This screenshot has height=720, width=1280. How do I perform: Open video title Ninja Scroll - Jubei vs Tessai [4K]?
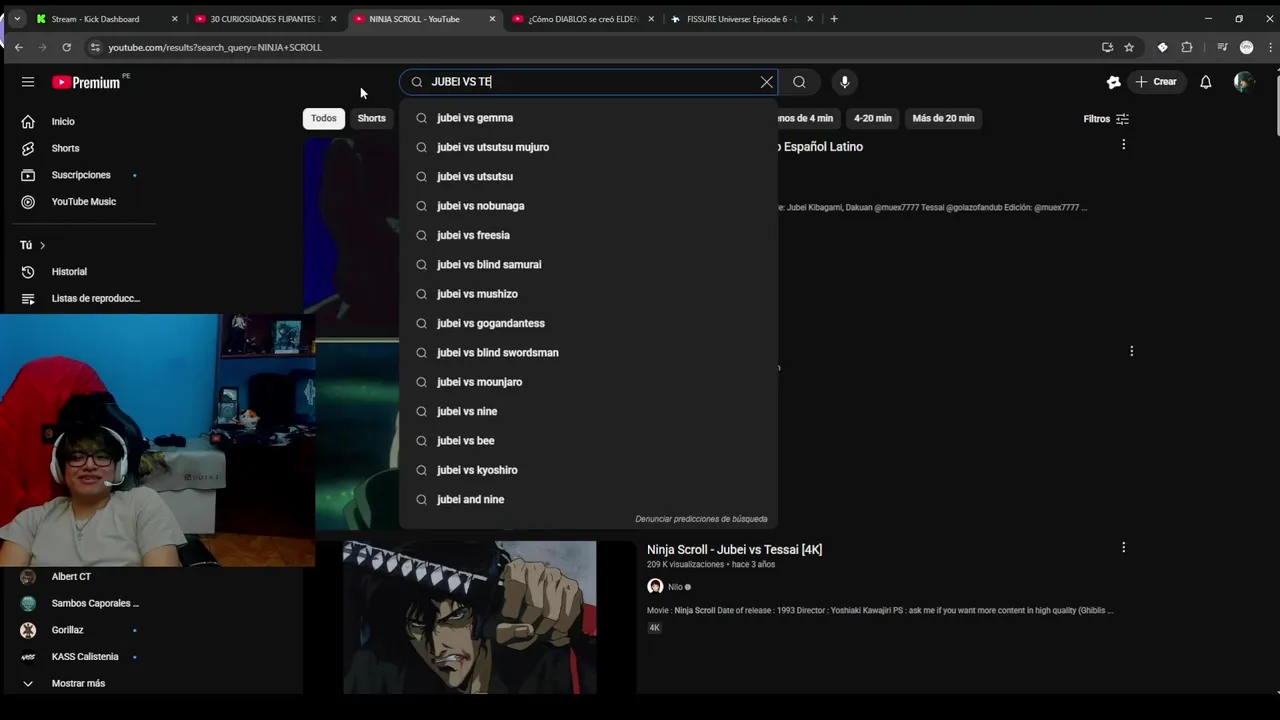pos(734,549)
